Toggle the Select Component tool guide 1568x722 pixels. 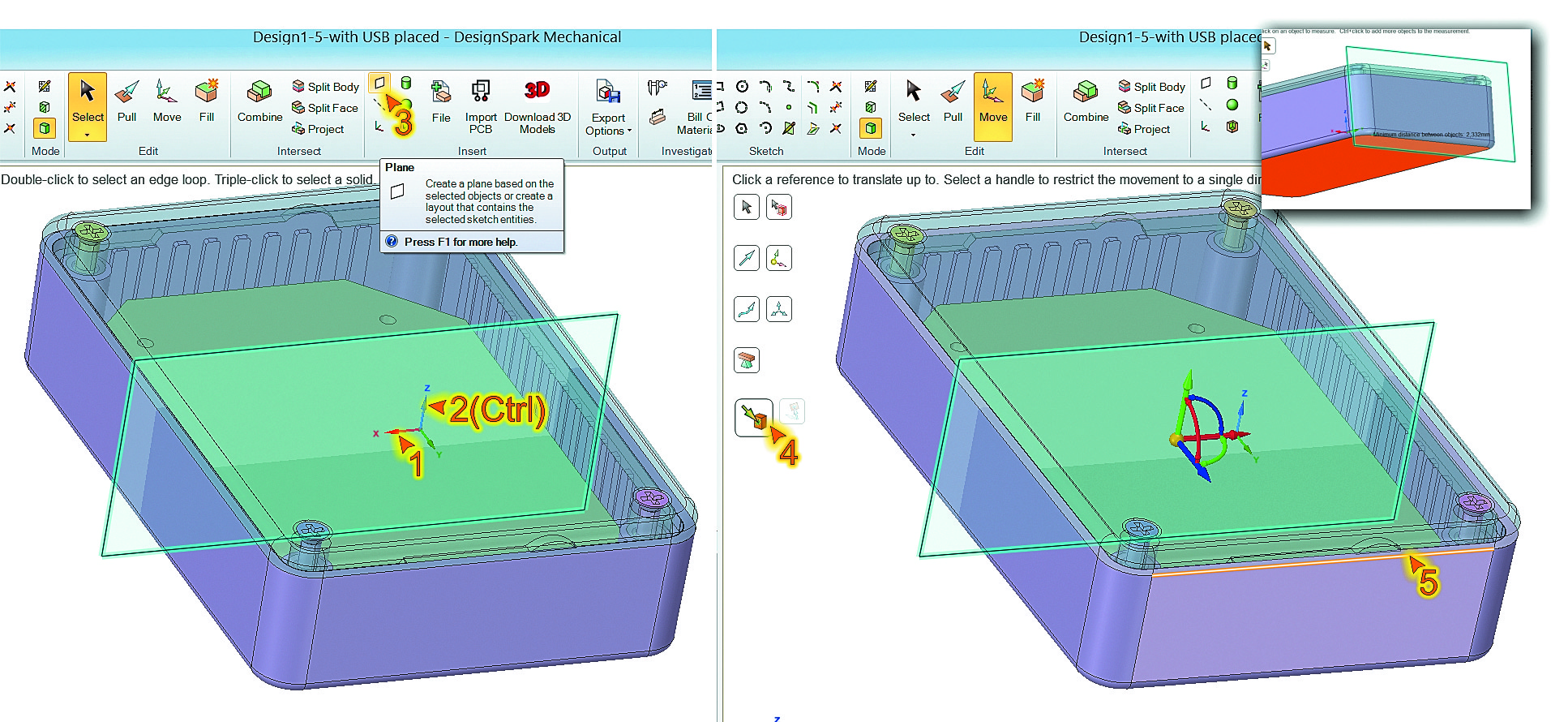click(x=779, y=207)
